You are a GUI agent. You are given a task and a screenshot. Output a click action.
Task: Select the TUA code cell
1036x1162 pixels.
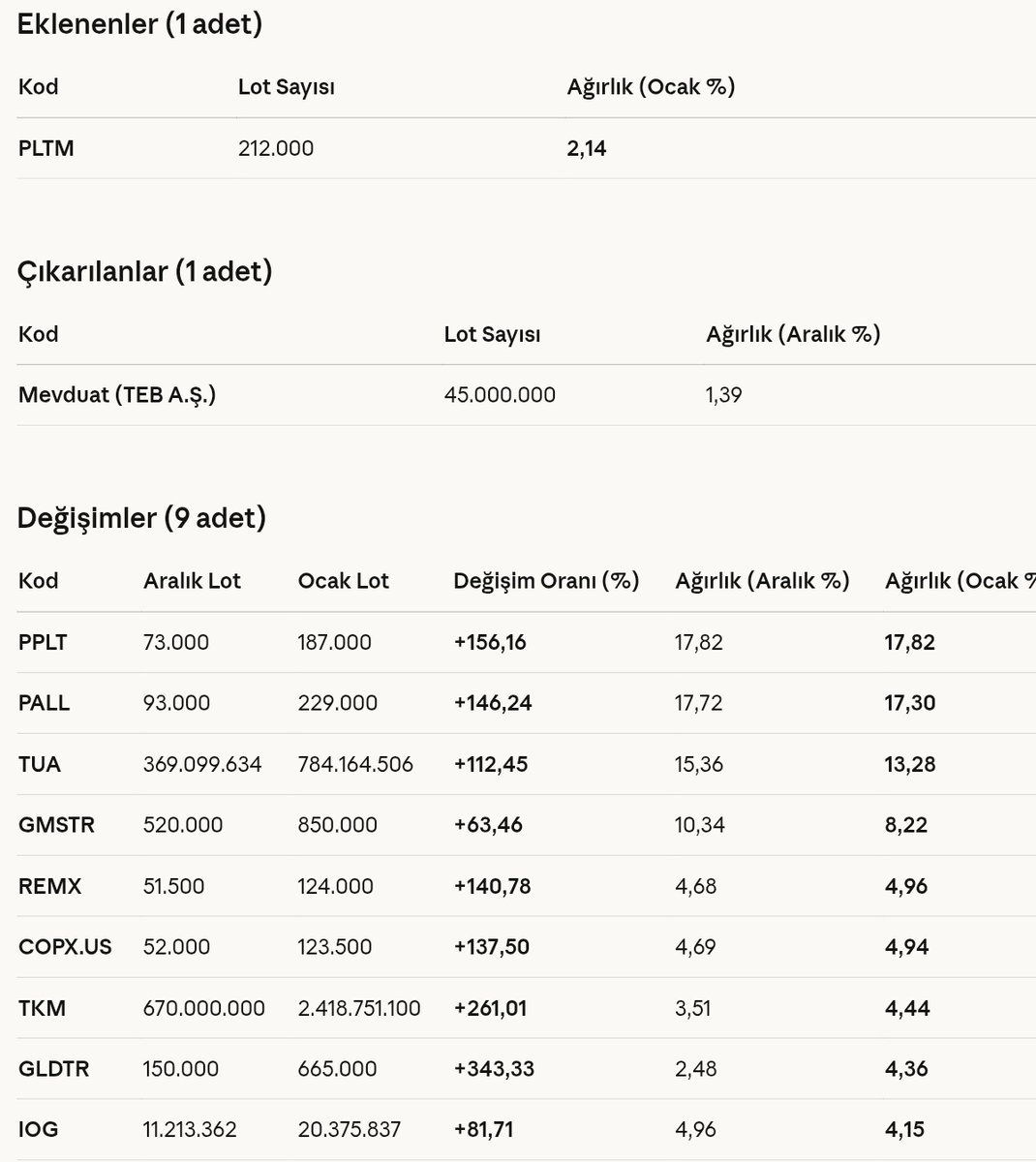(x=40, y=764)
